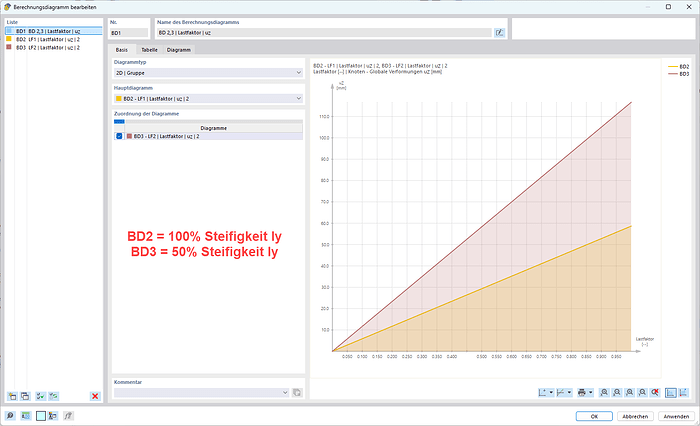Click the comment library icon beside Kommentar
This screenshot has width=700, height=426.
pyautogui.click(x=297, y=392)
